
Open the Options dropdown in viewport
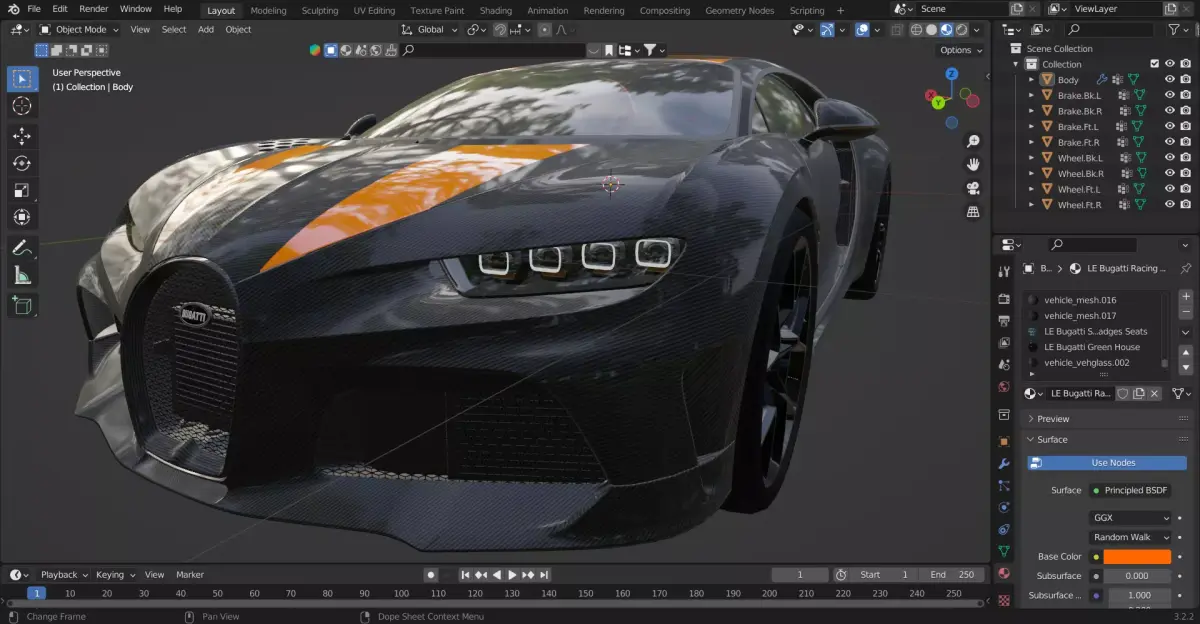point(960,50)
